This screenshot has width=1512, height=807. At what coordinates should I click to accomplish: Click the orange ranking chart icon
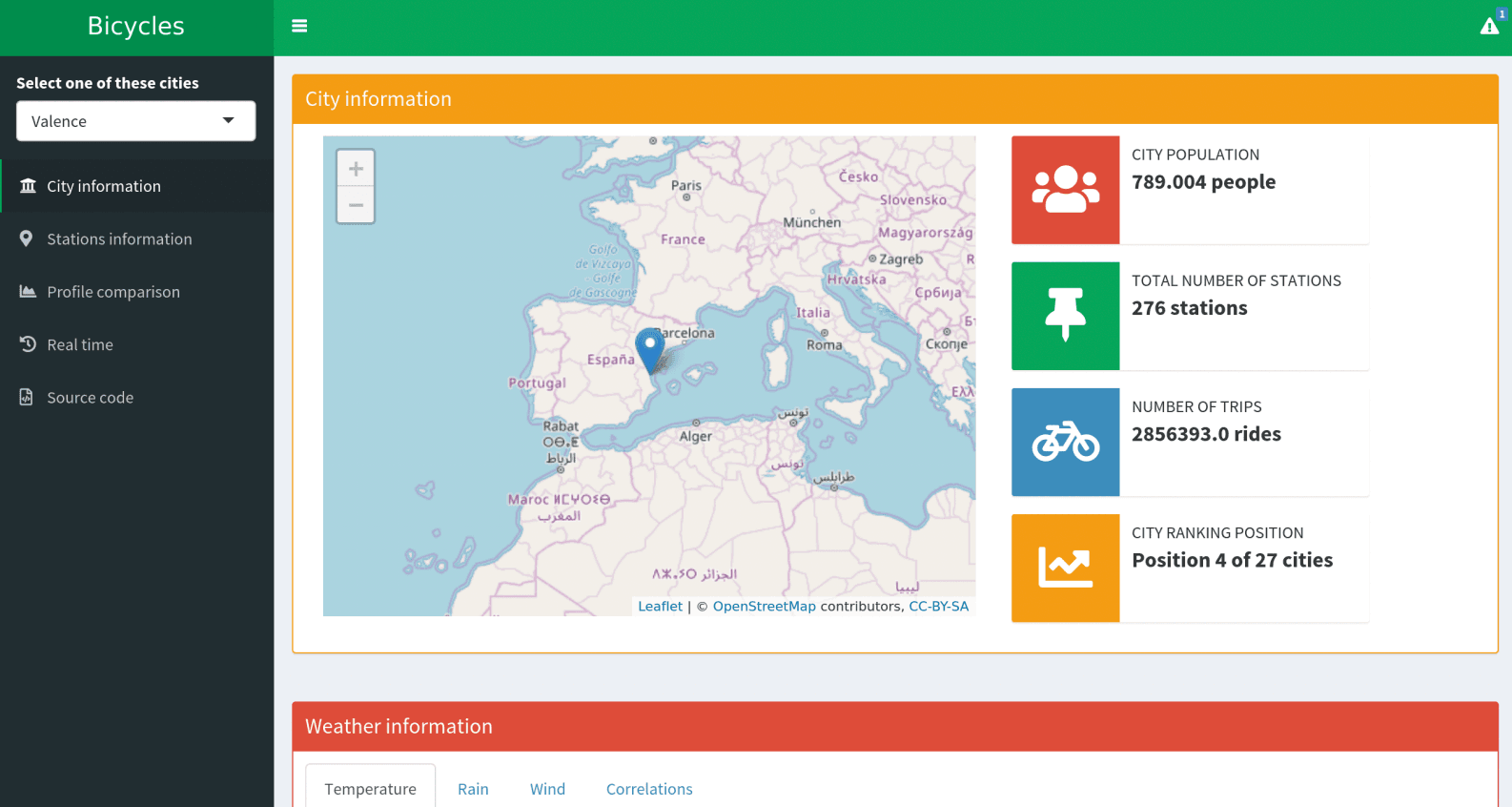pos(1066,568)
